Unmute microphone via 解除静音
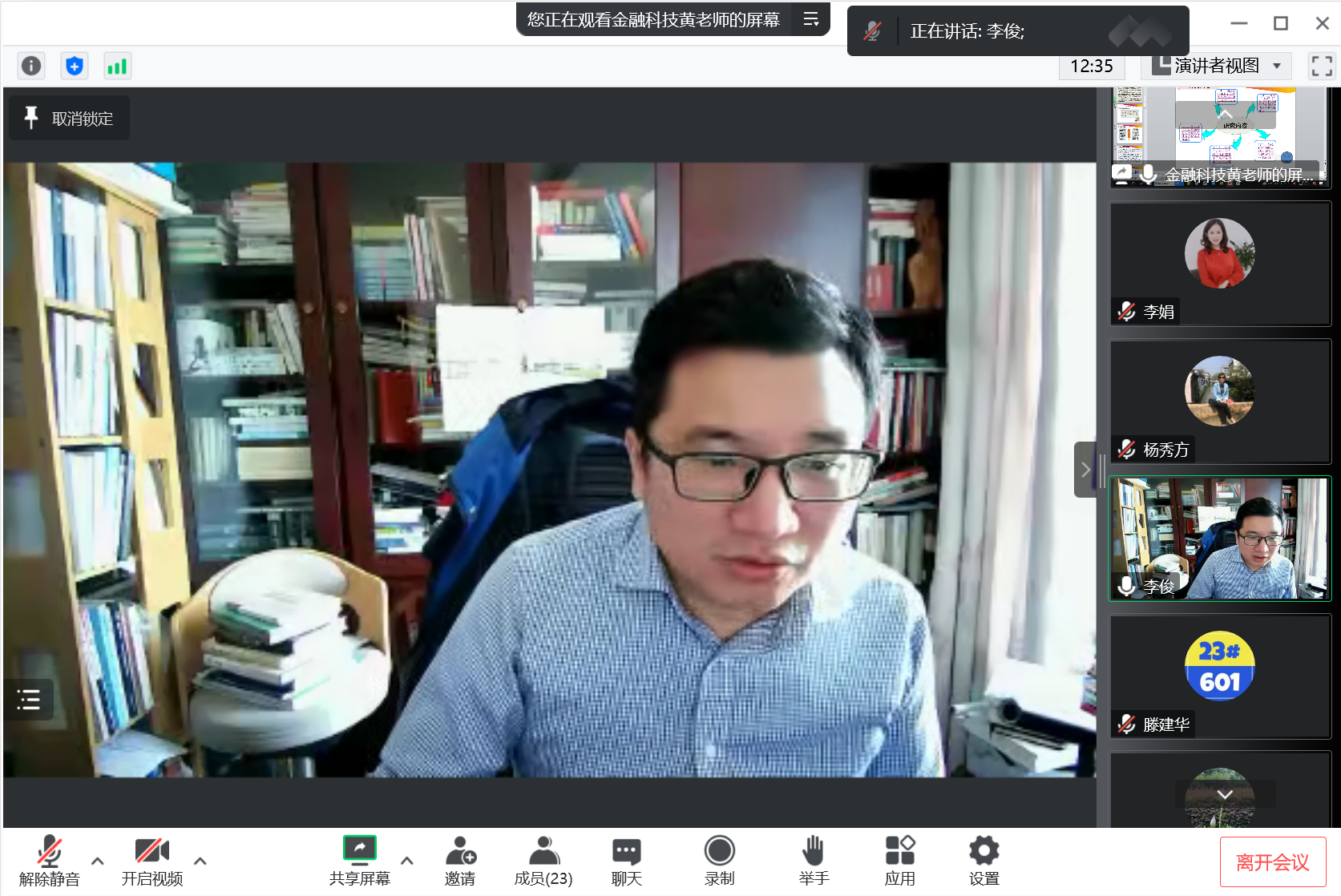Viewport: 1341px width, 896px height. point(50,861)
